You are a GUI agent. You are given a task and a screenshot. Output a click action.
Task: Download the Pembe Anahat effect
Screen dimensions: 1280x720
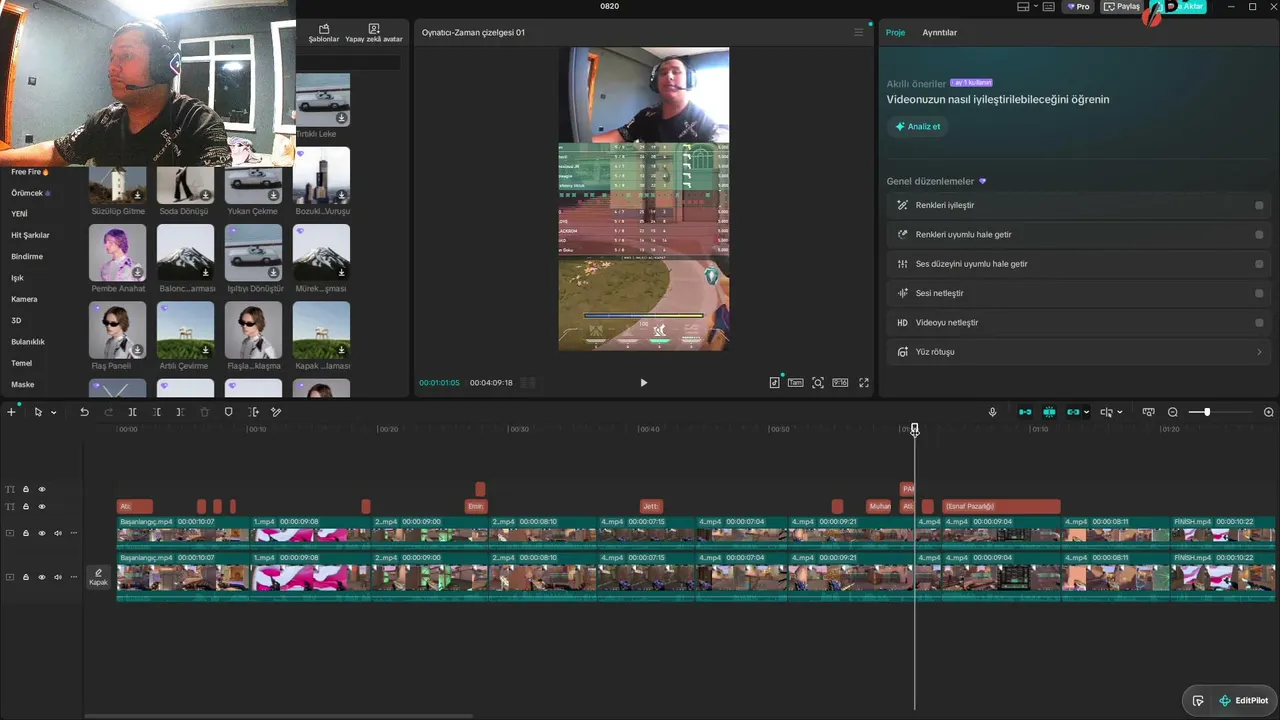click(x=137, y=272)
